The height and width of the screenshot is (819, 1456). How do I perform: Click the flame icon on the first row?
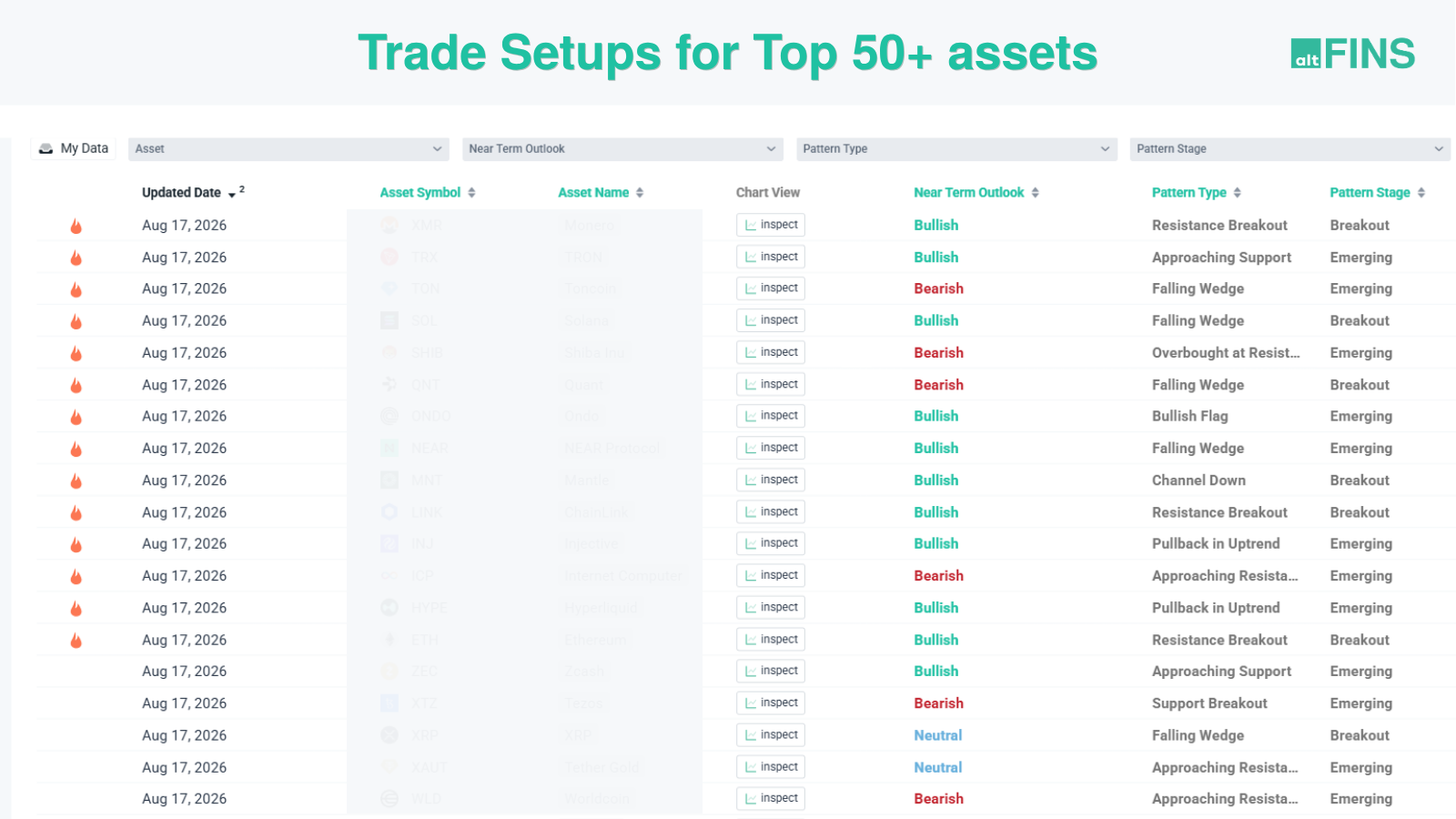[x=76, y=226]
